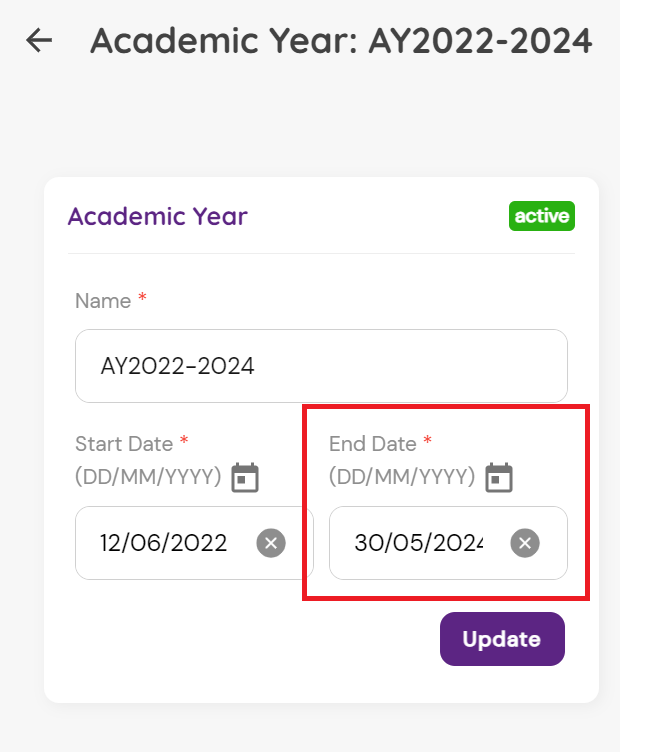Clear the Start Date value 12/06/2022
Image resolution: width=669 pixels, height=752 pixels.
tap(271, 543)
